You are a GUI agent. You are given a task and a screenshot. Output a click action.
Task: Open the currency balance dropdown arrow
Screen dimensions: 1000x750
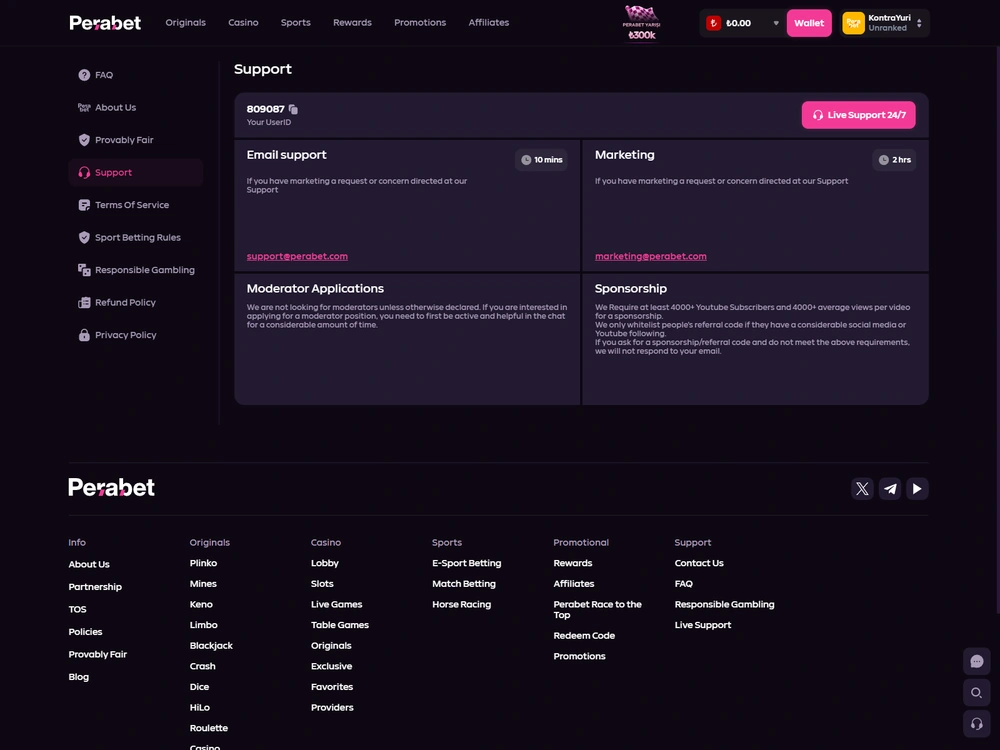[776, 23]
